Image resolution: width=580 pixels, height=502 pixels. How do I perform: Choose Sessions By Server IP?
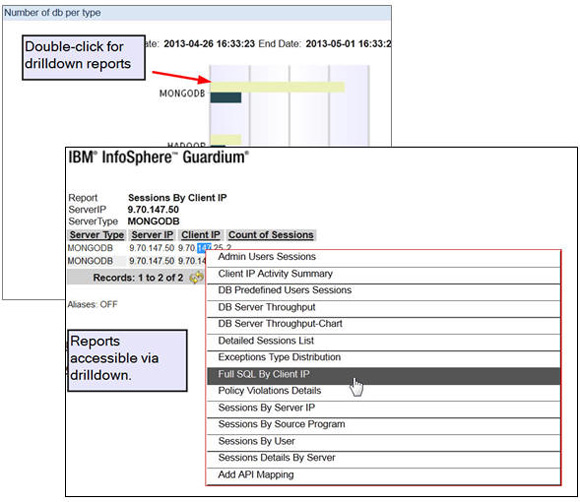[384, 408]
